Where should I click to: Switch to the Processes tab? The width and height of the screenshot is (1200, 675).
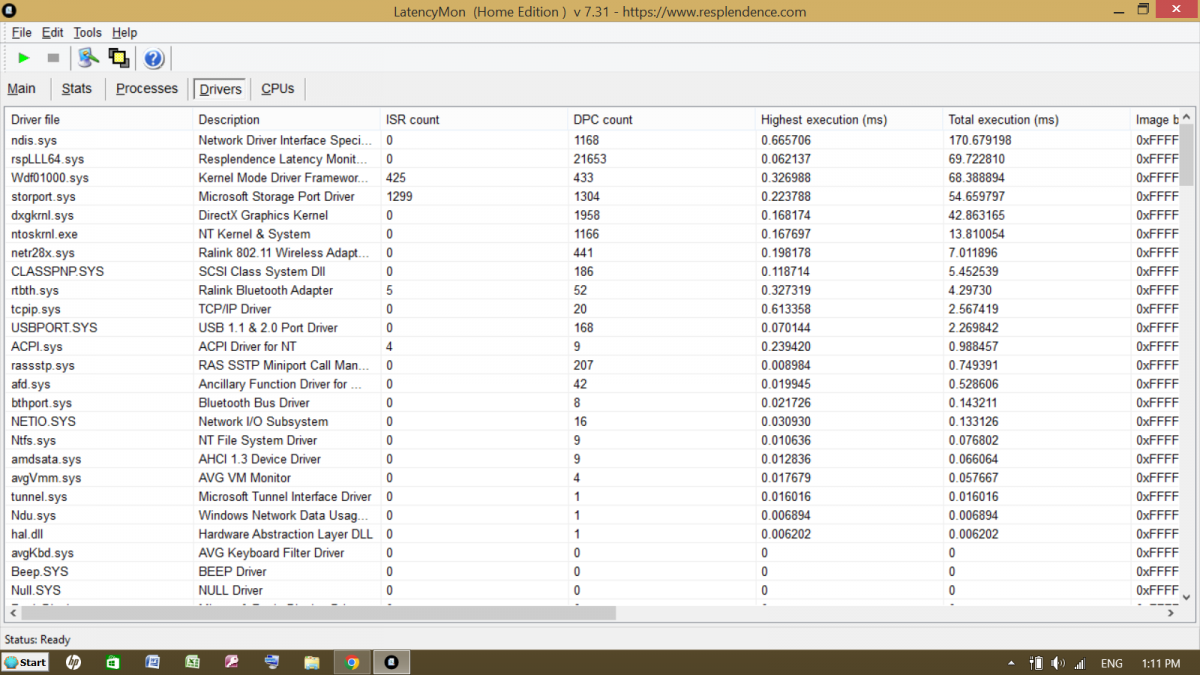(147, 89)
